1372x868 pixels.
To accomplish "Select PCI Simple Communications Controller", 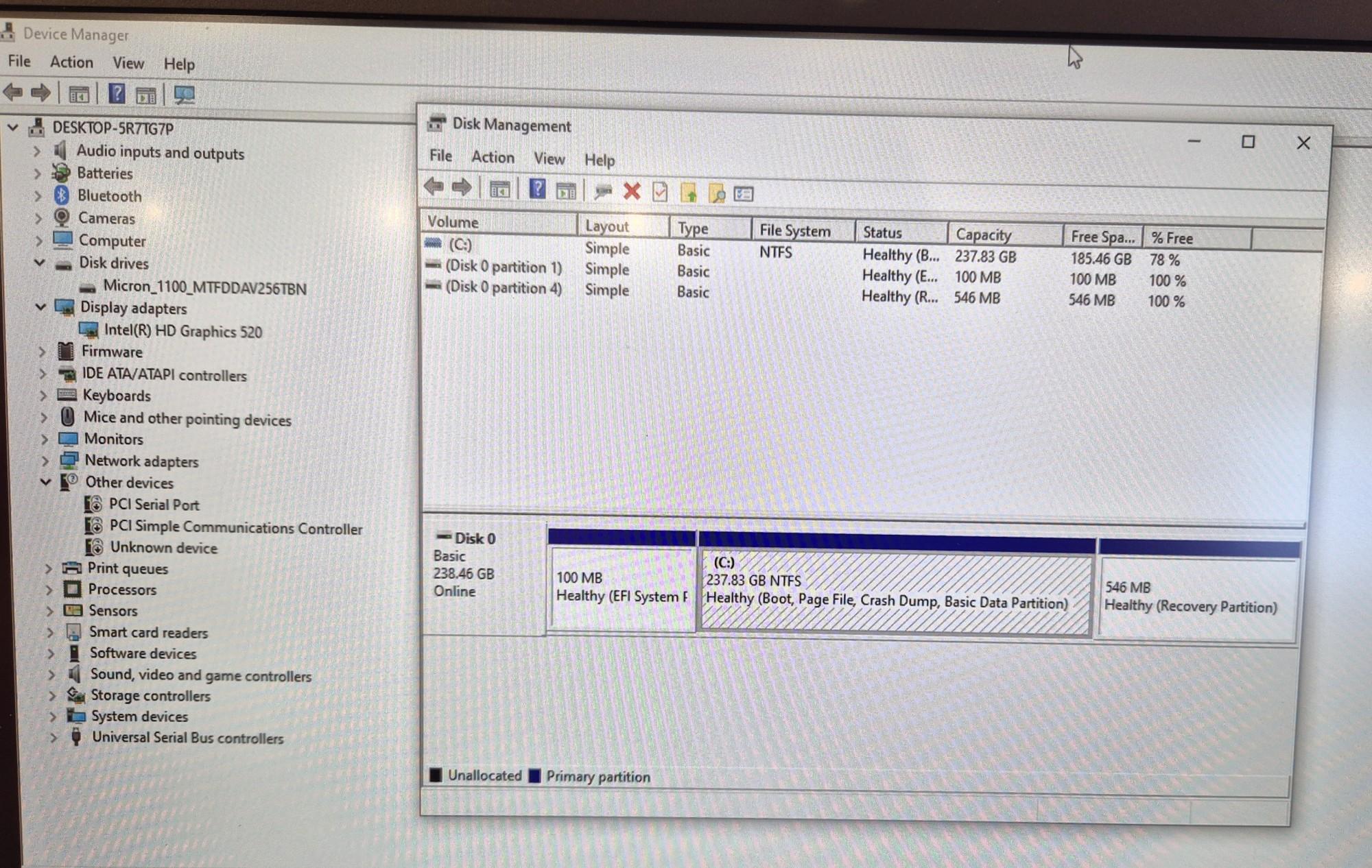I will point(236,527).
